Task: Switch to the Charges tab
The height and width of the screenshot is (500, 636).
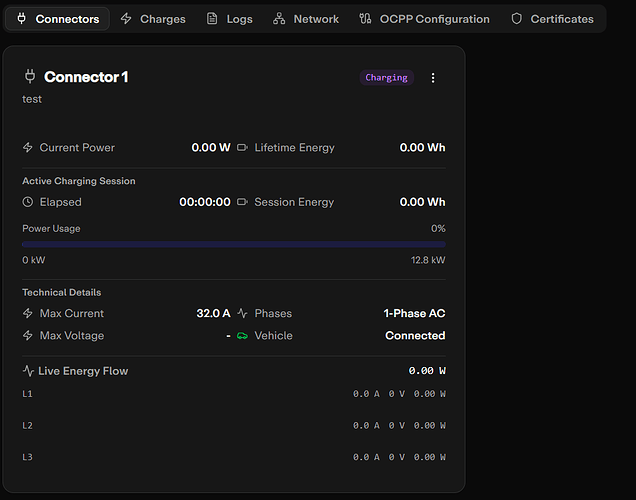Action: (x=152, y=19)
